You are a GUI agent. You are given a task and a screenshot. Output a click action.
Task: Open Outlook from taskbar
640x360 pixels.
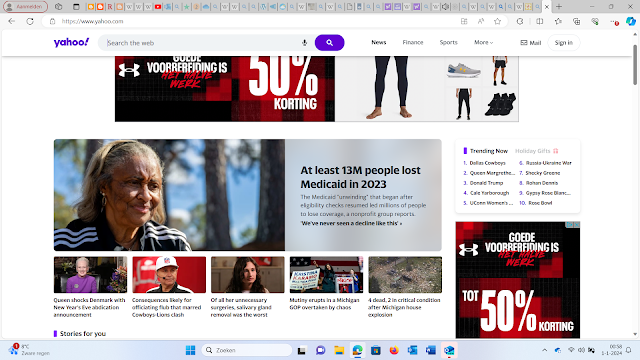412,350
